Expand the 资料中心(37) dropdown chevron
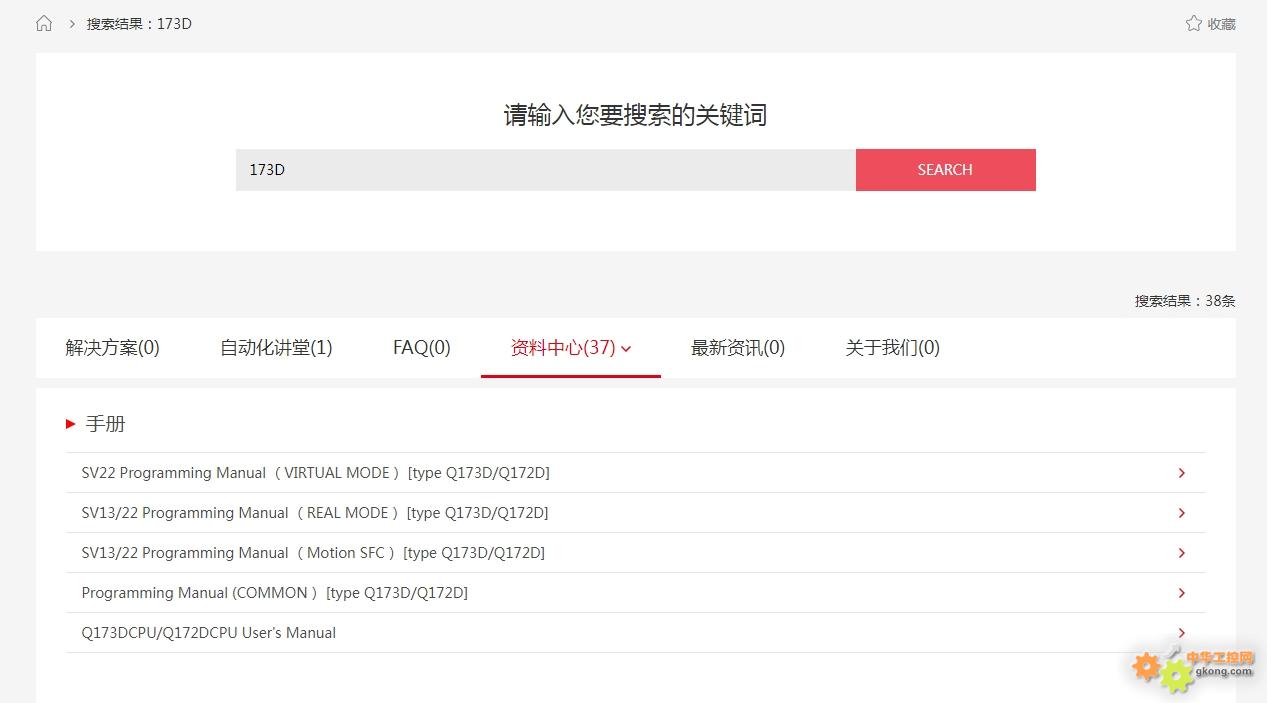Viewport: 1267px width, 703px height. tap(626, 349)
